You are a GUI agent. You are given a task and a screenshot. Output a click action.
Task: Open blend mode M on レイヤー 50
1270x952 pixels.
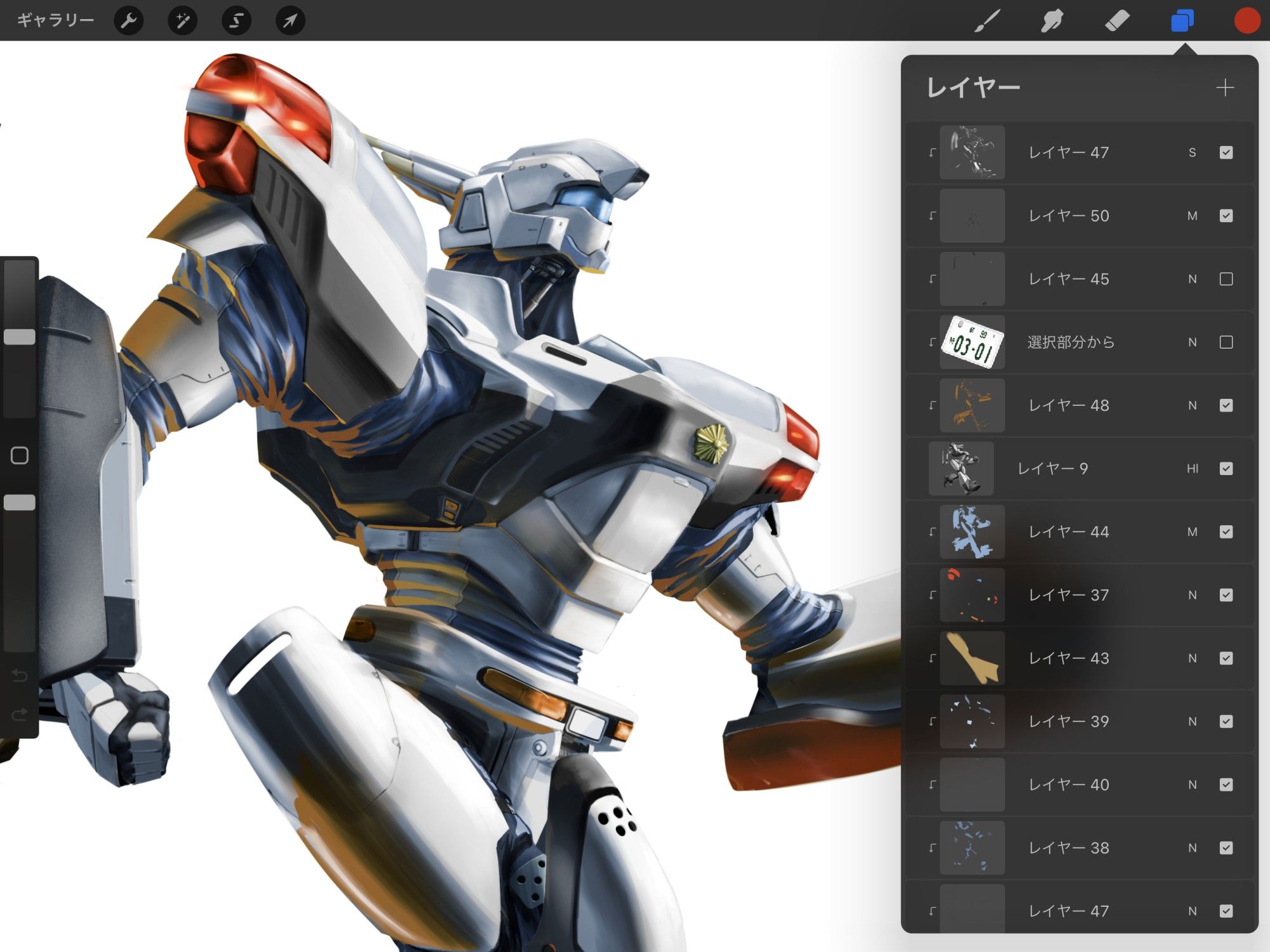point(1193,216)
